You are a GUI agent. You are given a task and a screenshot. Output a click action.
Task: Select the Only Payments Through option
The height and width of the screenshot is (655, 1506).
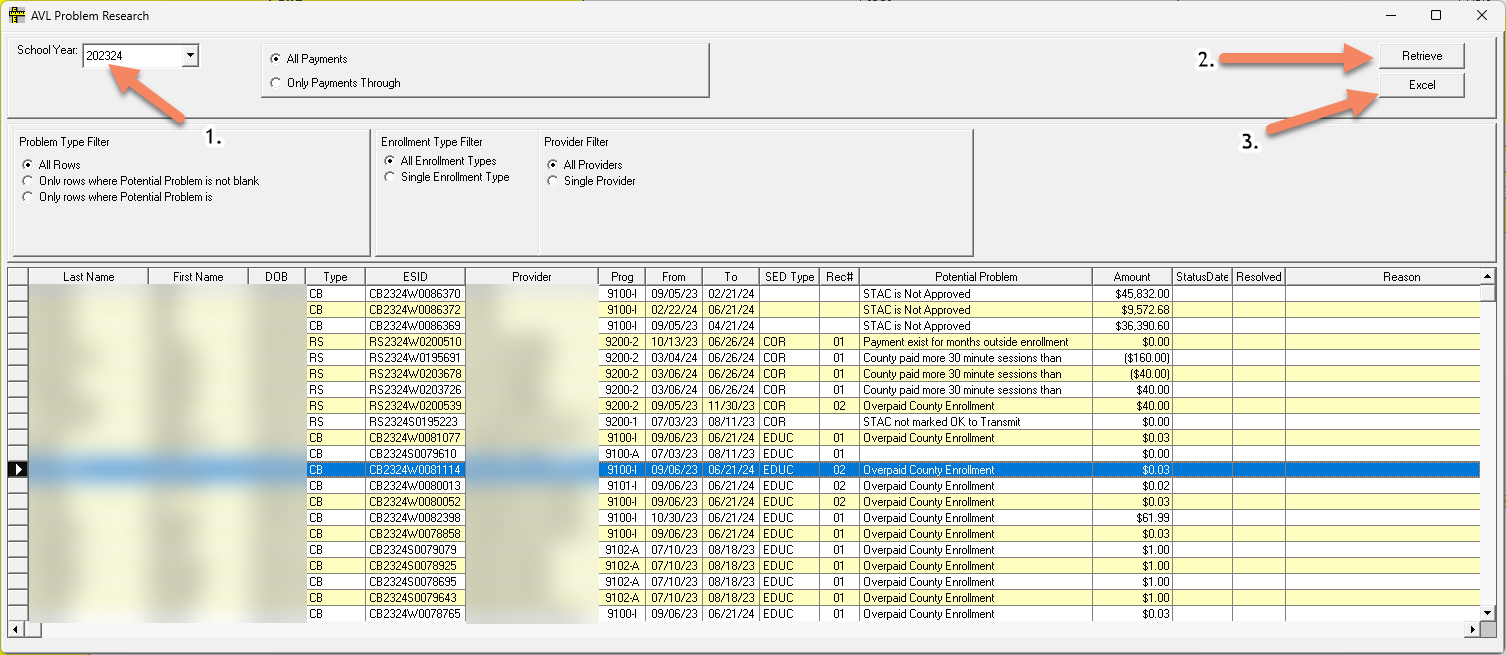277,83
